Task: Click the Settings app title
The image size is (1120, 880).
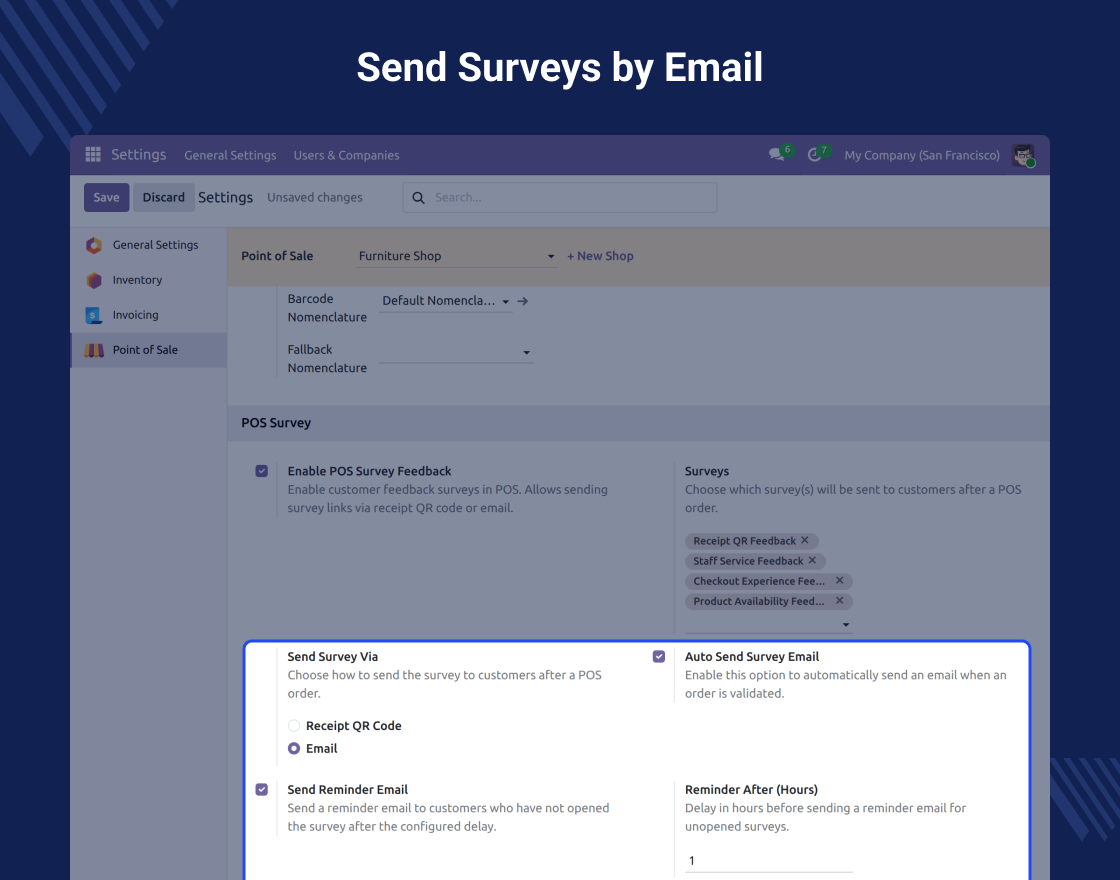Action: (x=139, y=154)
